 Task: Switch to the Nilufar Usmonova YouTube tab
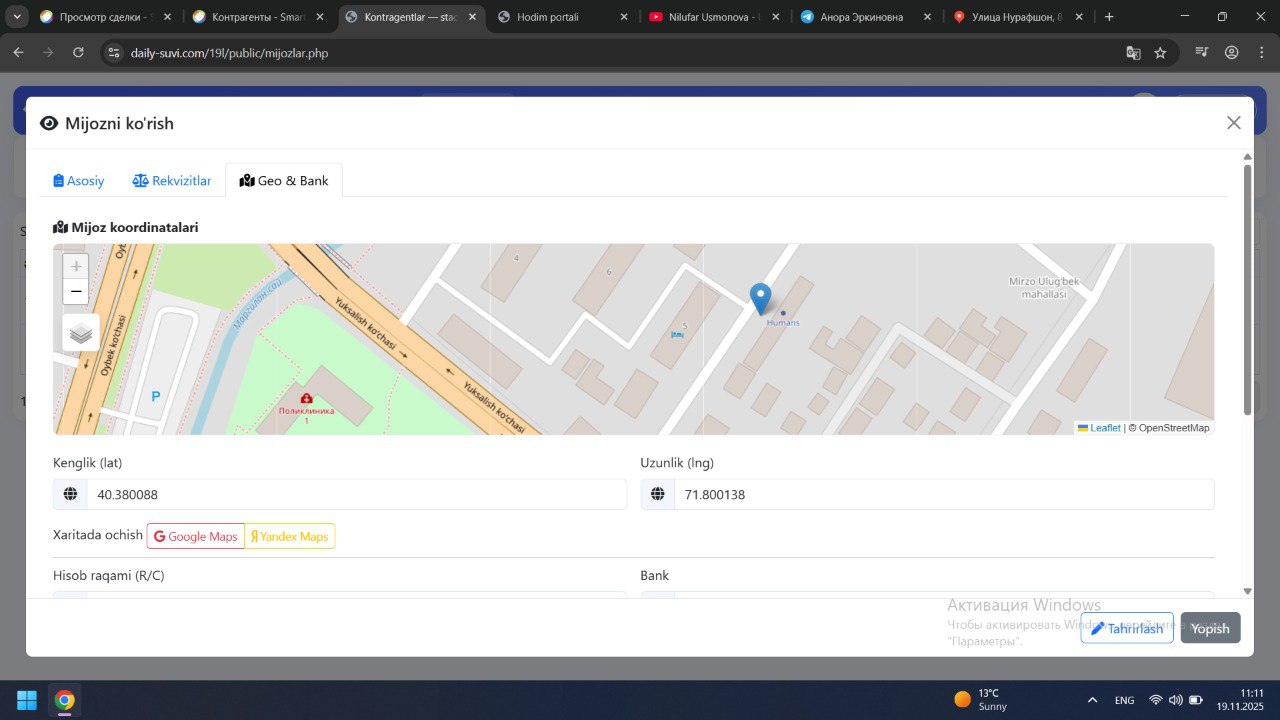[714, 17]
